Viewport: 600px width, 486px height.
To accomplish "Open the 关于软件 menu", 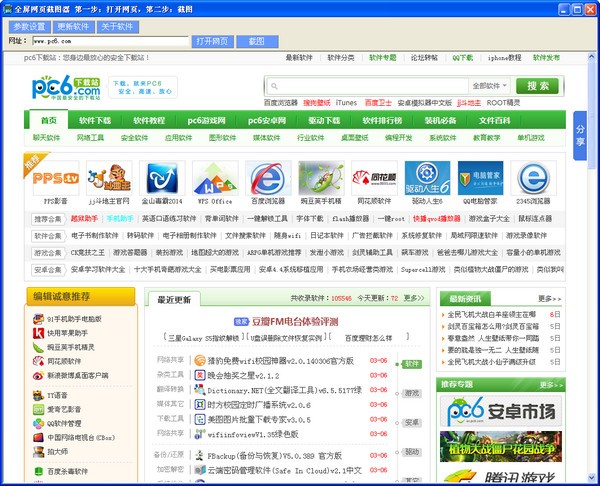I will pos(117,27).
